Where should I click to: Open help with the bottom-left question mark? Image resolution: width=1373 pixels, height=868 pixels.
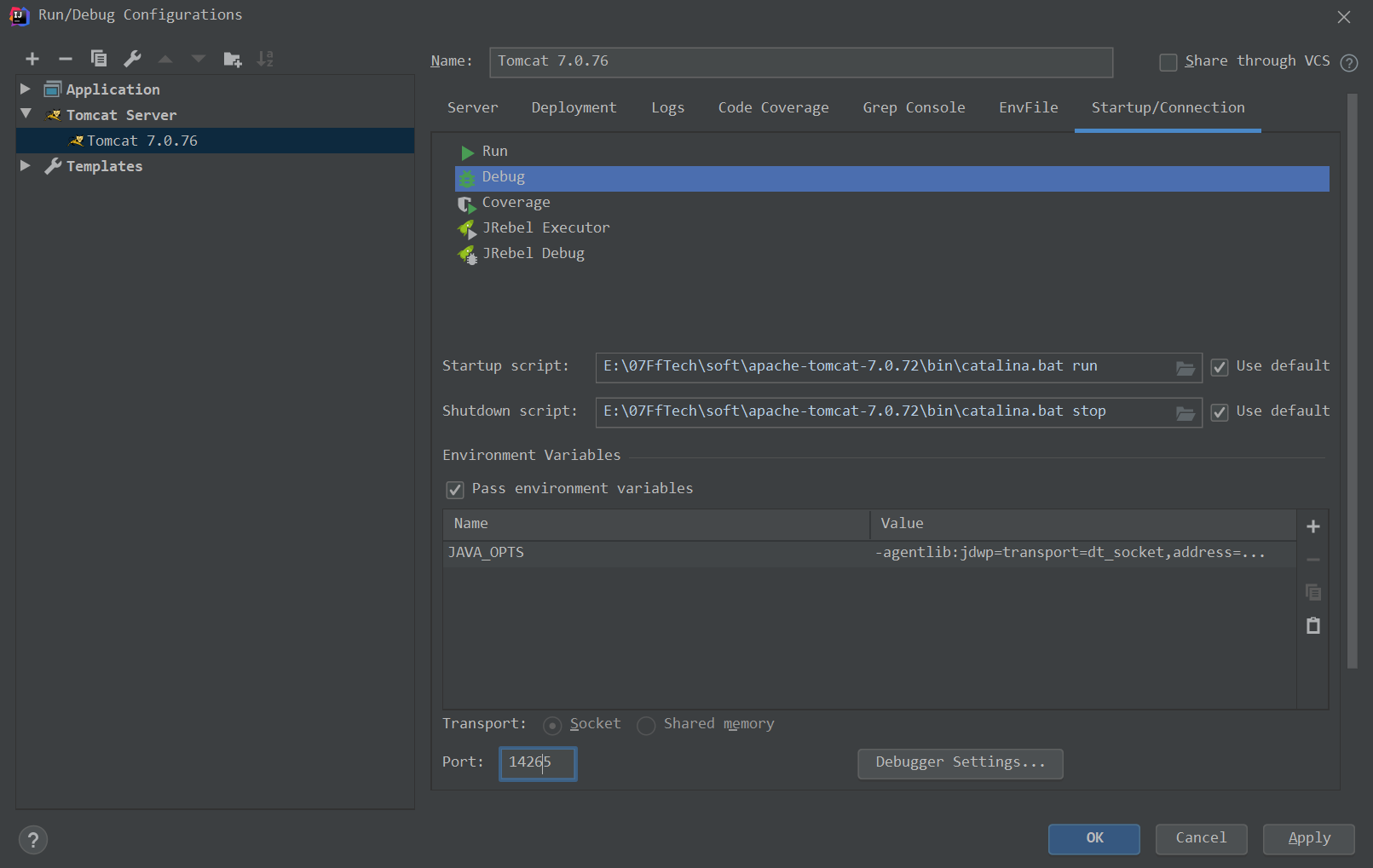pos(33,840)
